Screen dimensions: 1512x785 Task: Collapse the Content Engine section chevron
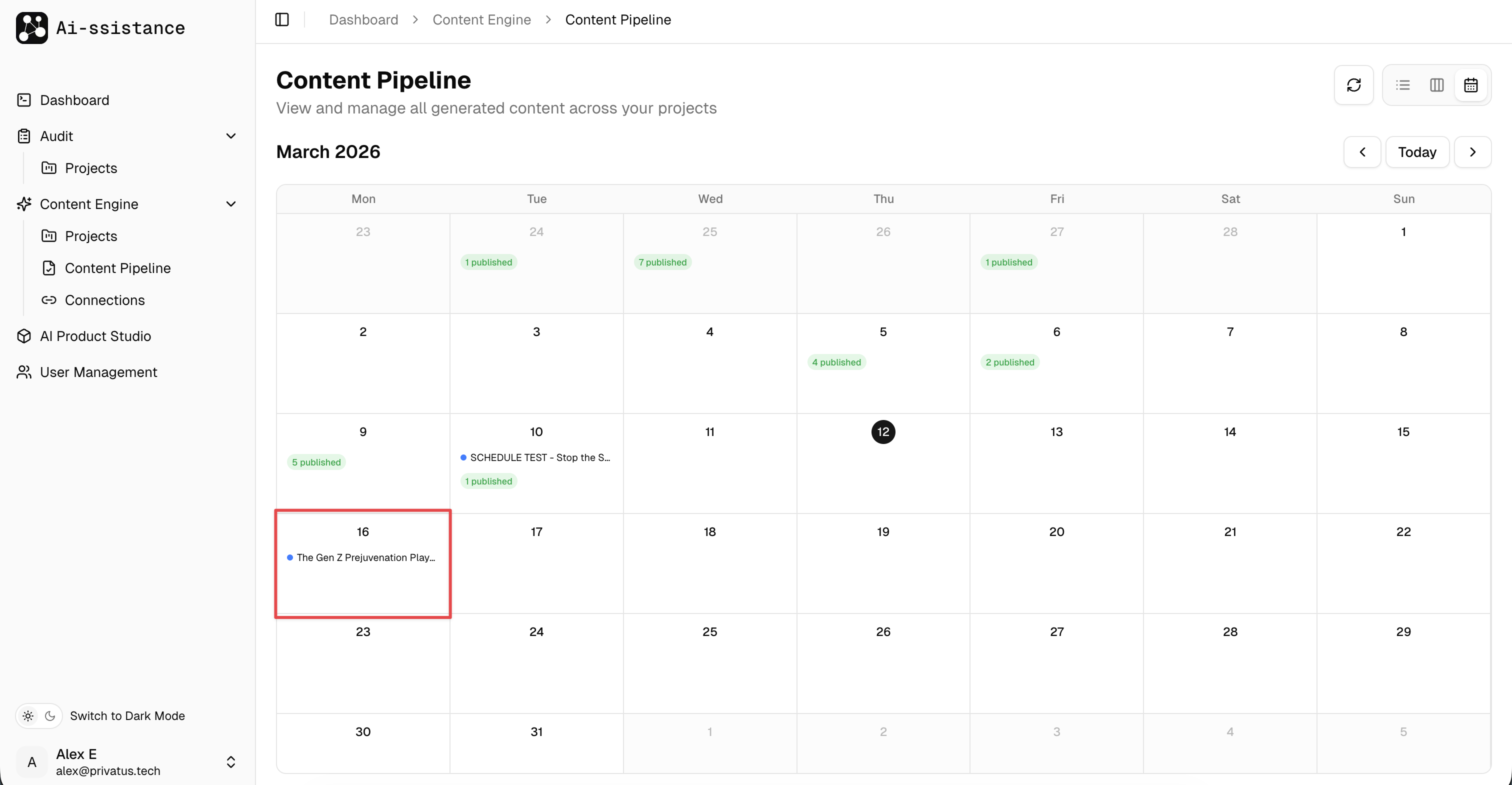(231, 203)
